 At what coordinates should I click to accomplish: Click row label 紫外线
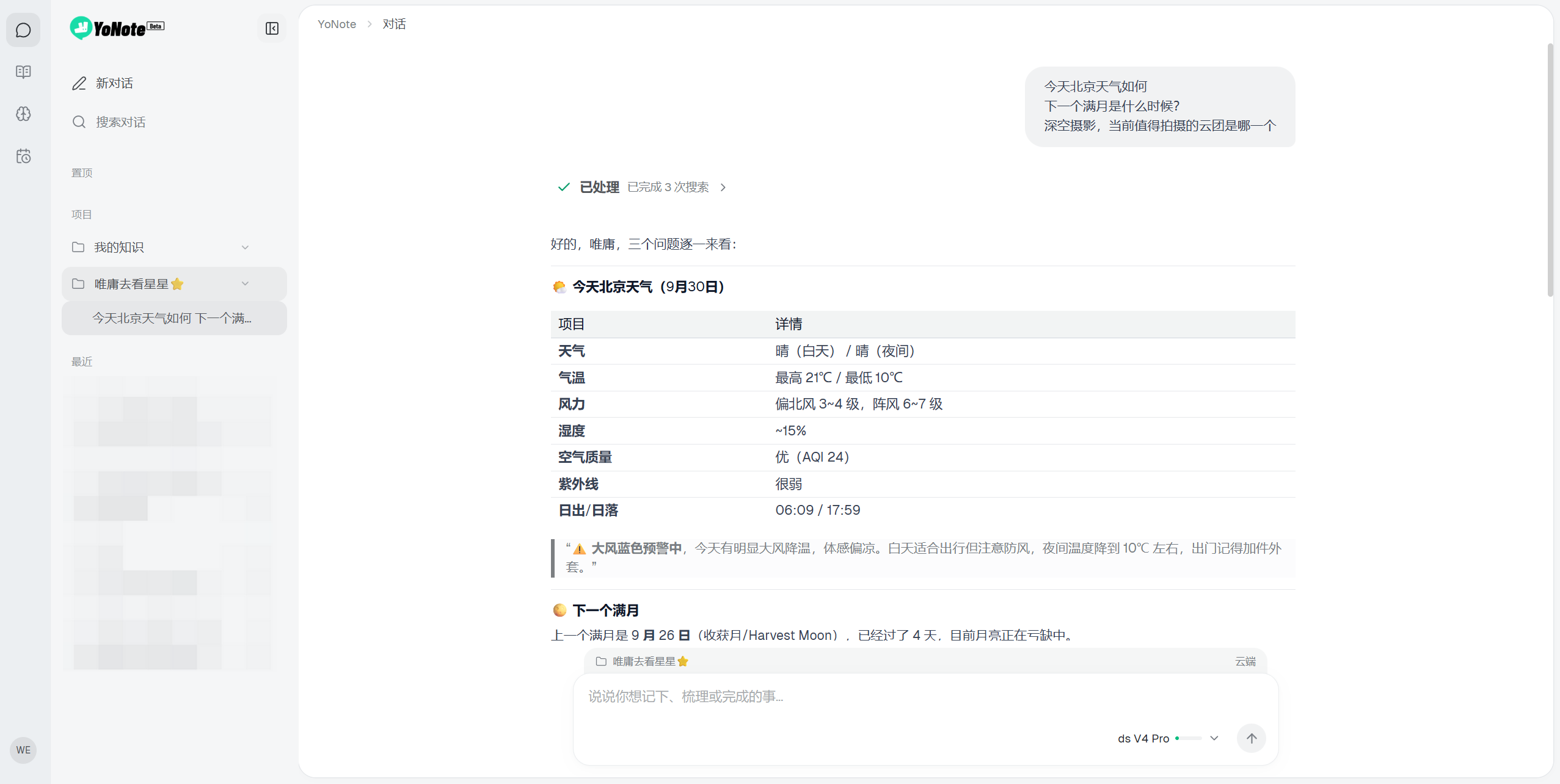(578, 484)
